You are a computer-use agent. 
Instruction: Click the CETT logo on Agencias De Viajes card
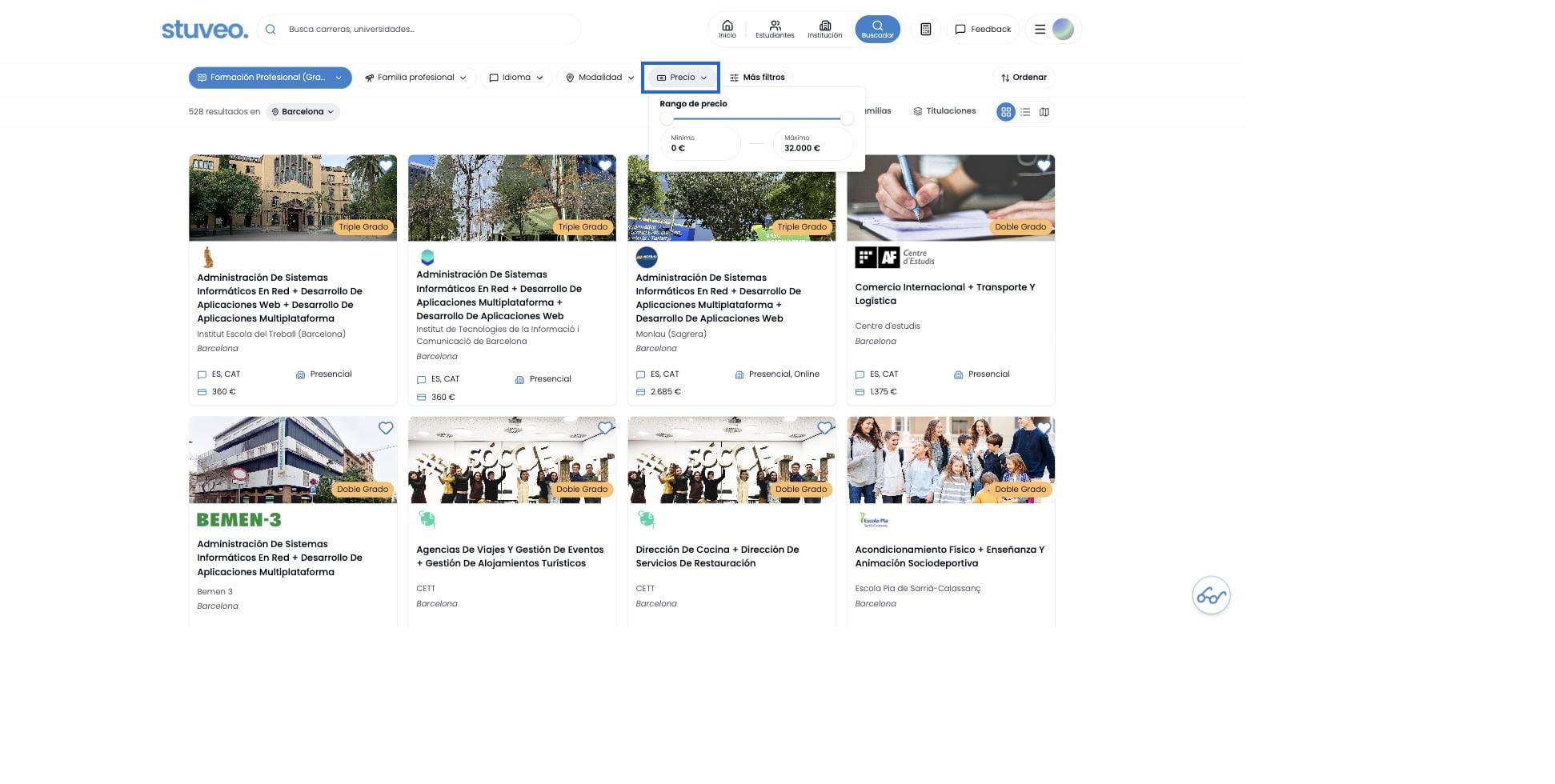(x=427, y=520)
